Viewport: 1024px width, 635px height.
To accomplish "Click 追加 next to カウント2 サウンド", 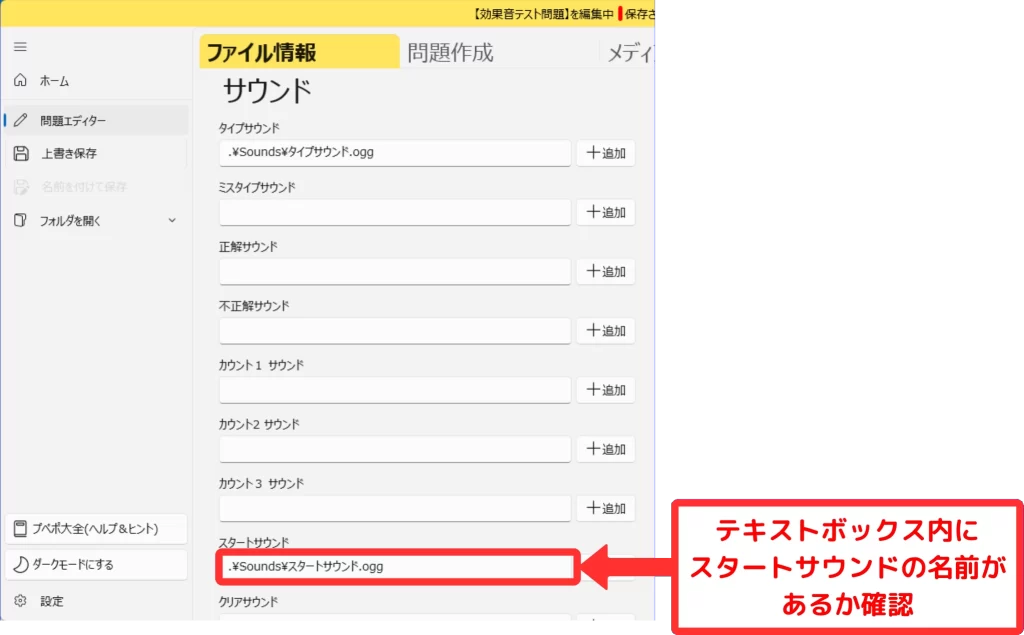I will click(606, 449).
